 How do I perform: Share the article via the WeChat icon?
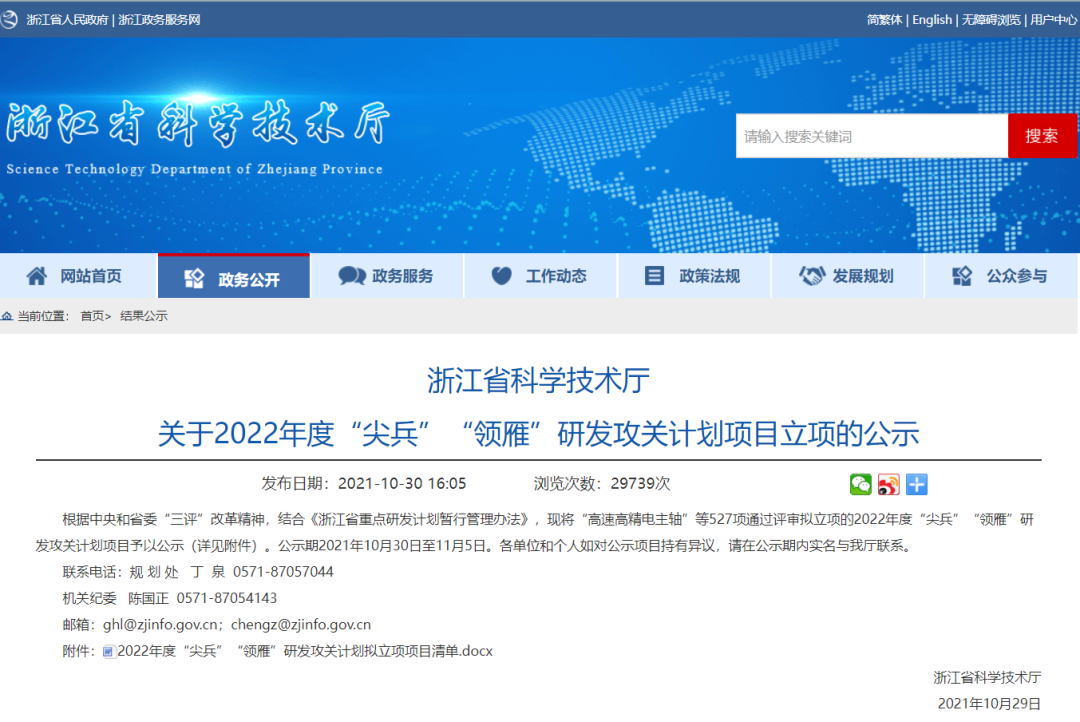click(x=861, y=484)
